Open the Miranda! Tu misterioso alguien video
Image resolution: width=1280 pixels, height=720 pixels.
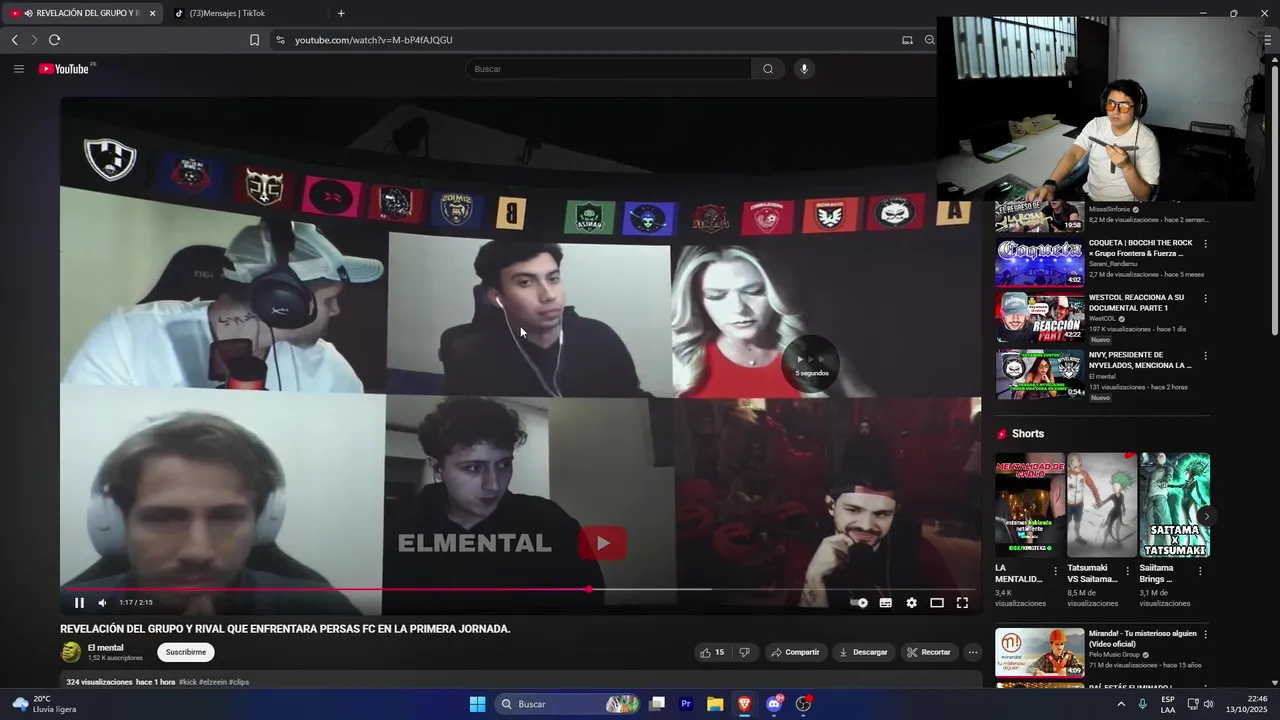(x=1039, y=652)
